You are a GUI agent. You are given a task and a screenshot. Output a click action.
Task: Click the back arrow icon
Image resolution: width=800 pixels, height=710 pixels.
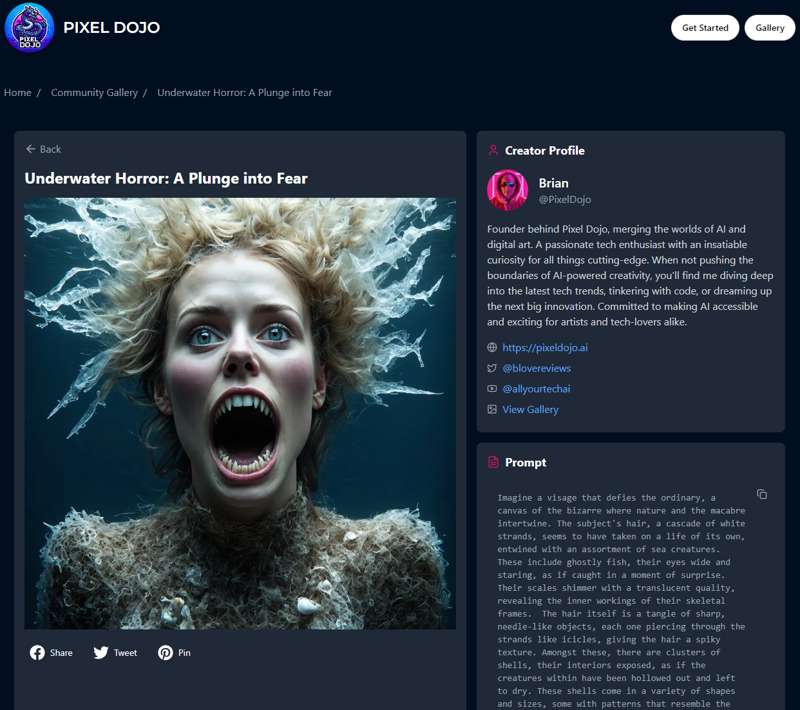click(31, 149)
